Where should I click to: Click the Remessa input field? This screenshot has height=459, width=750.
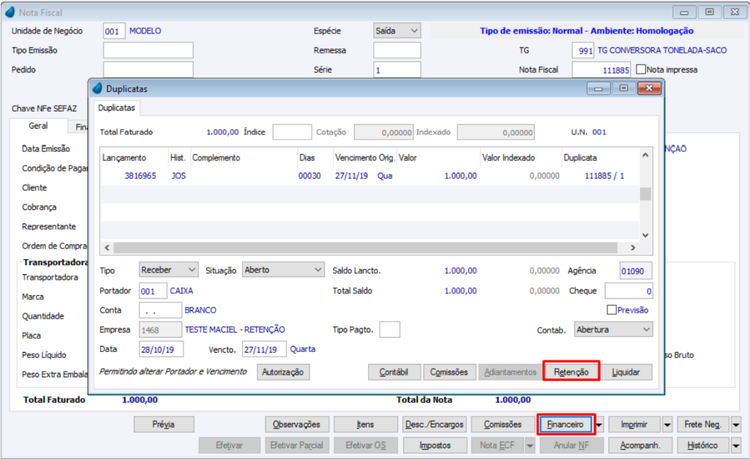click(397, 50)
